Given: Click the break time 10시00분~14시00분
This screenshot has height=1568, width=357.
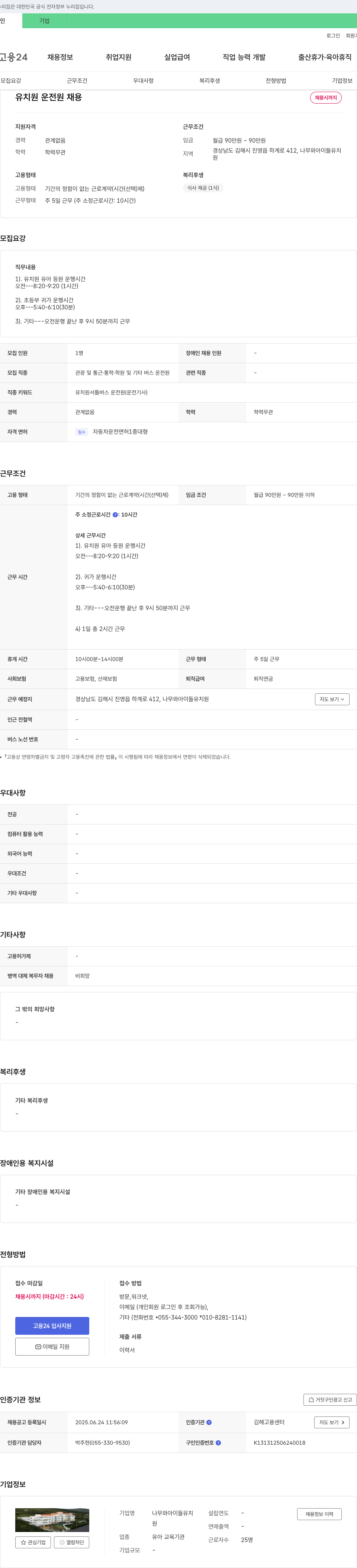Looking at the screenshot, I should [99, 659].
